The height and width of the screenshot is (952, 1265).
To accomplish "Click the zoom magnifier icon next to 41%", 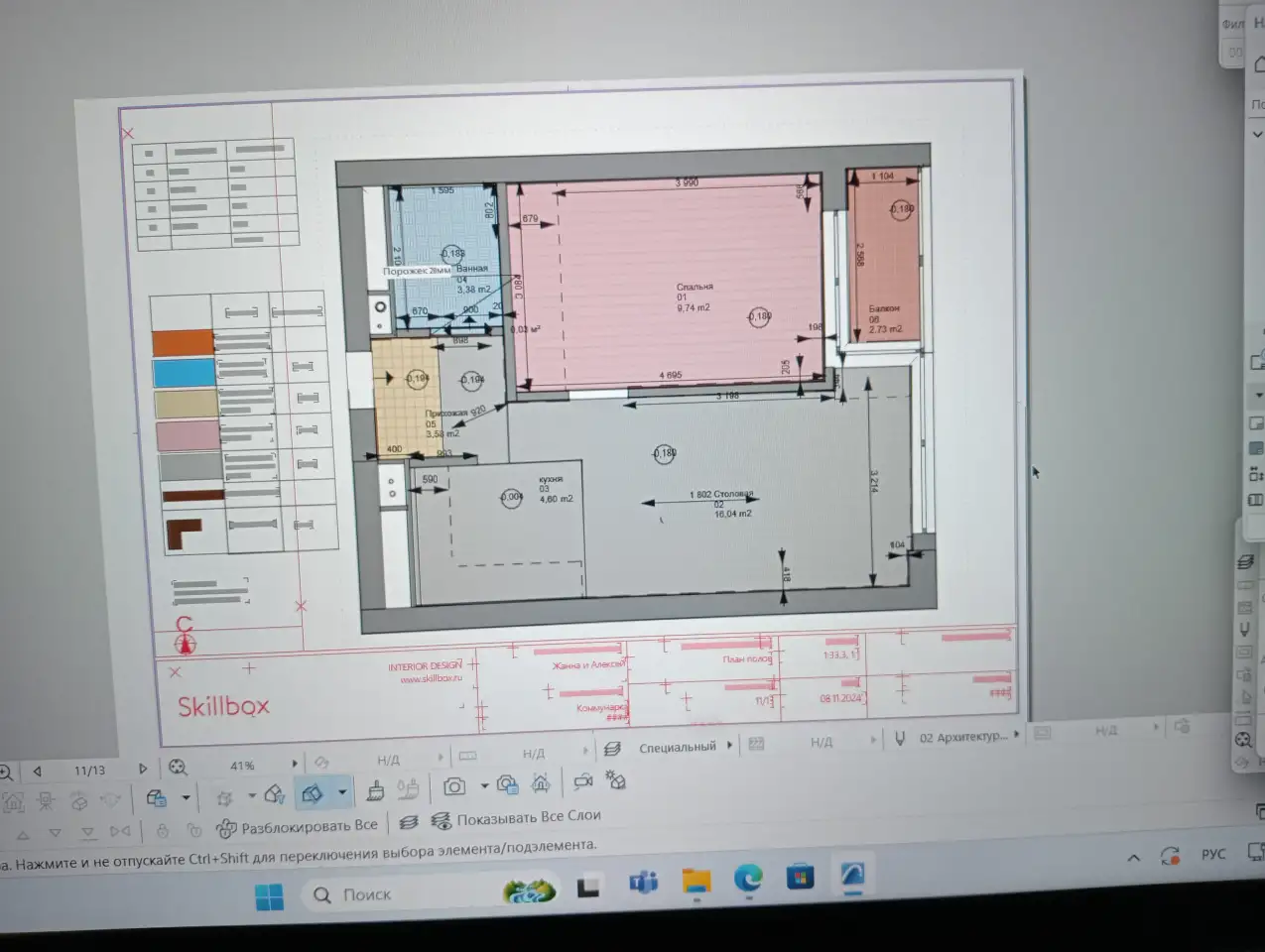I will 178,767.
